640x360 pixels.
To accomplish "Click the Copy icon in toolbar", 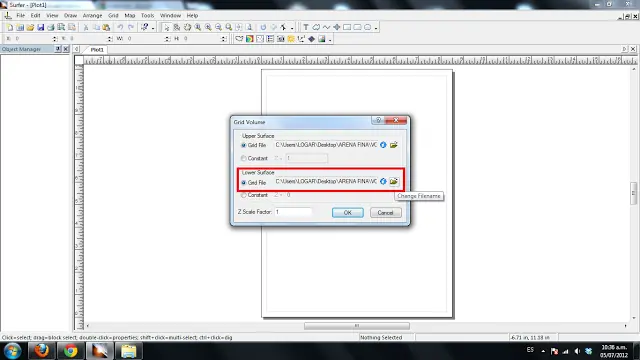I will click(96, 27).
